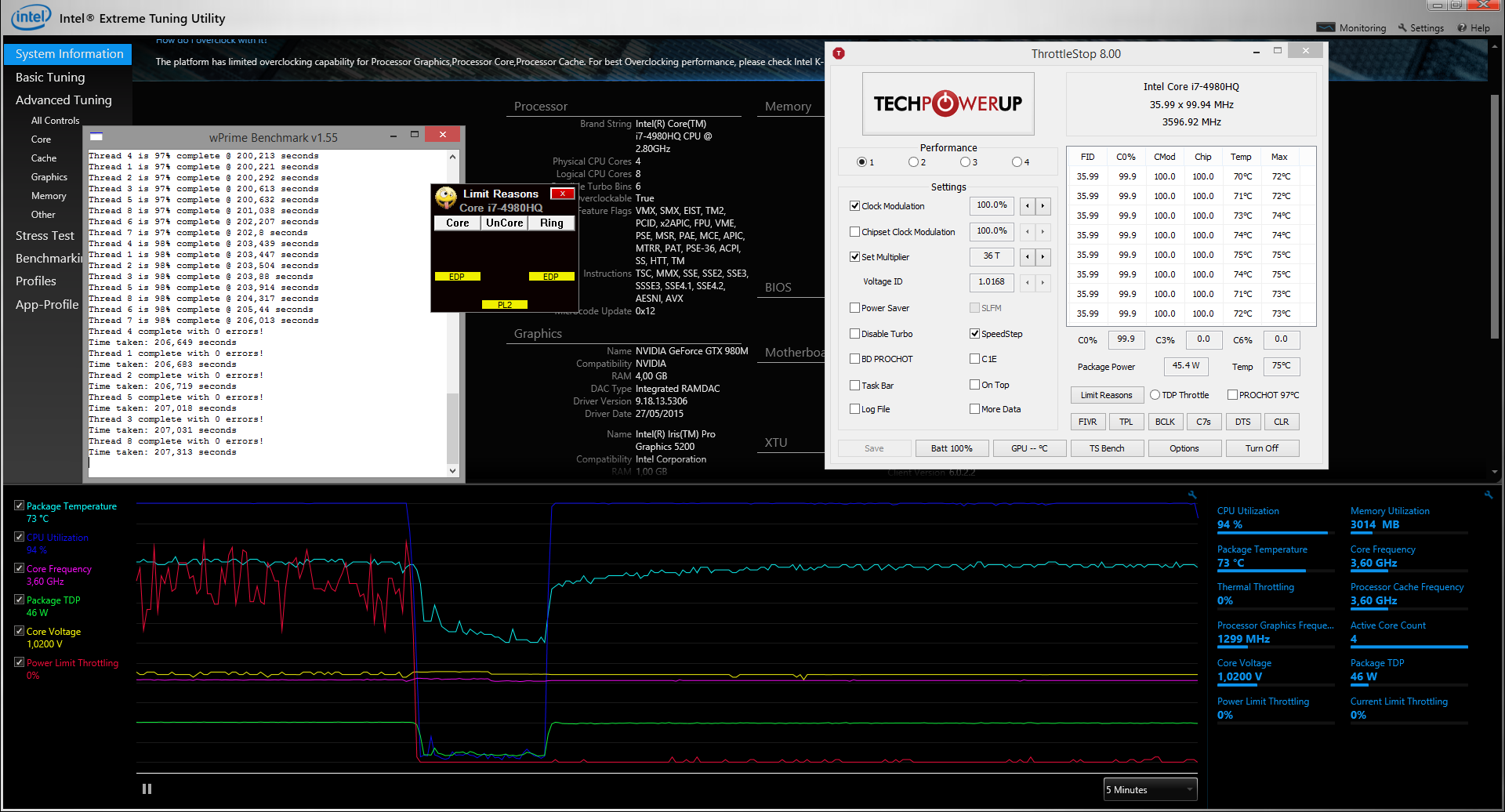Enable the BD PROCHOT checkbox
The image size is (1505, 812).
(x=855, y=359)
